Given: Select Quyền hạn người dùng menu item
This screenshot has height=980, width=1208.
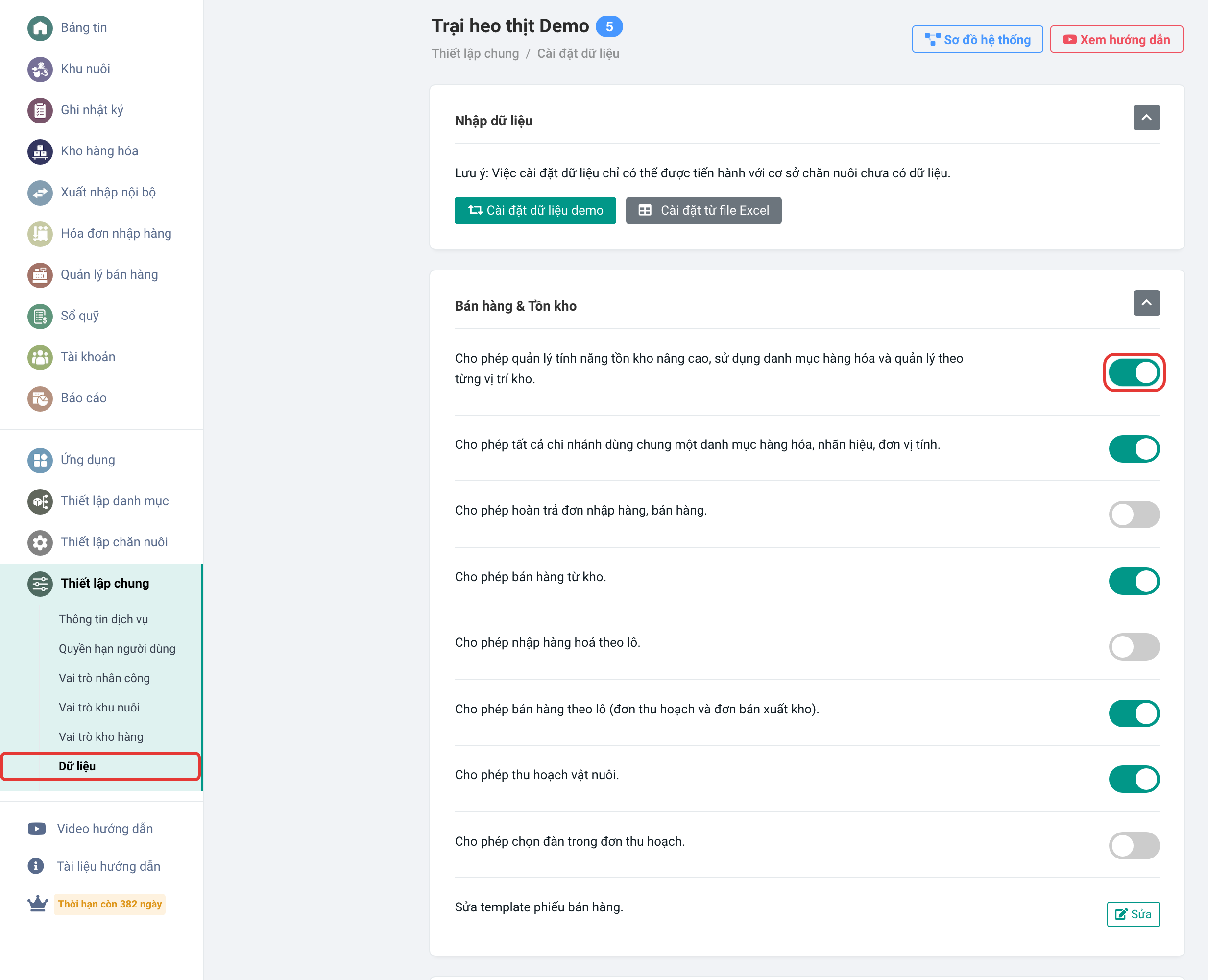Looking at the screenshot, I should [x=117, y=649].
